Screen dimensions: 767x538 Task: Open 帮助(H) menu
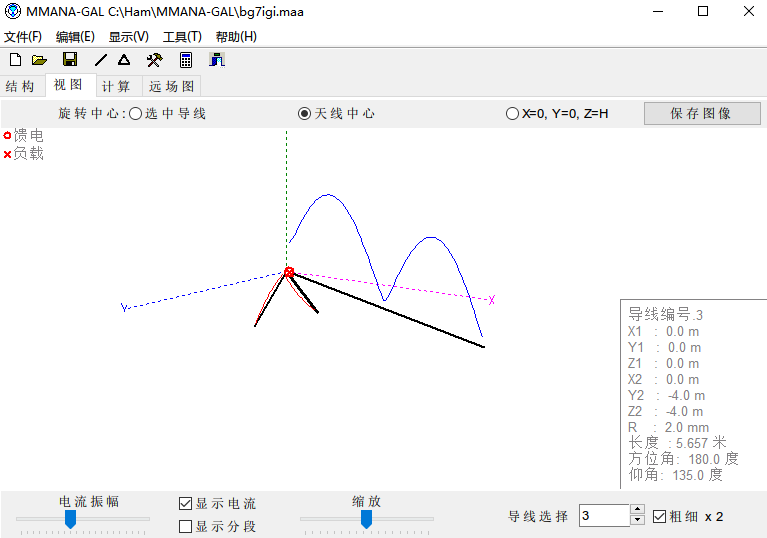[x=236, y=37]
